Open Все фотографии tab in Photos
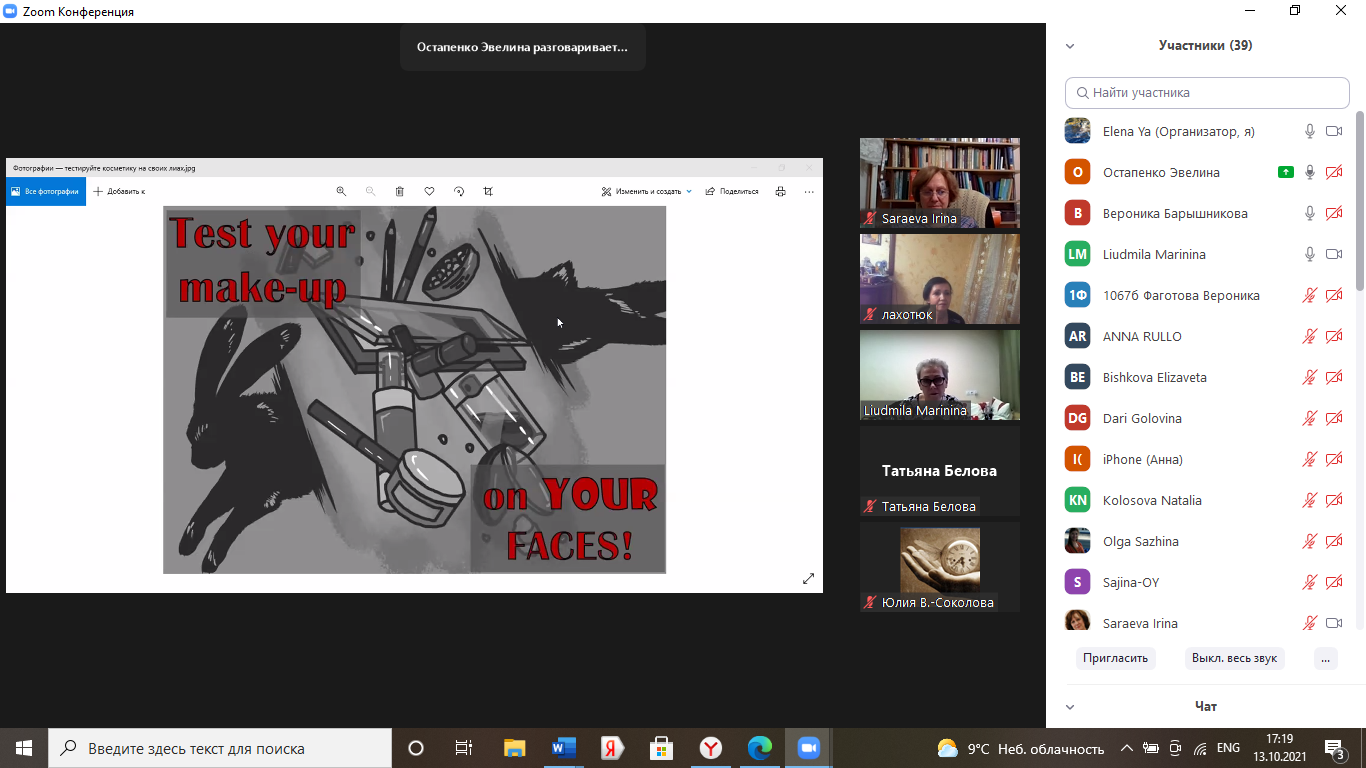This screenshot has height=768, width=1366. pos(46,191)
